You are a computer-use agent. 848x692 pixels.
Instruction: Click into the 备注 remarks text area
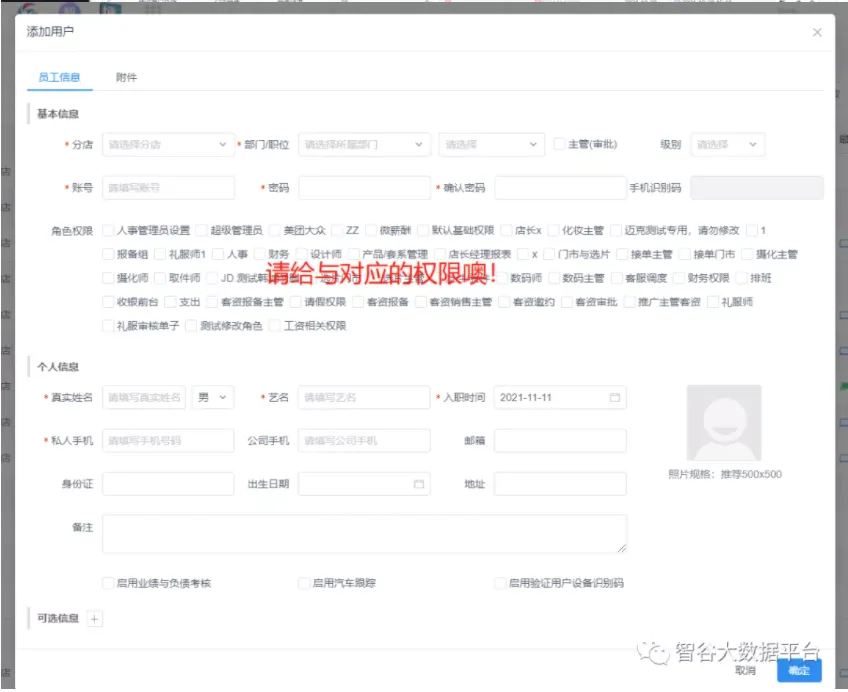click(x=364, y=534)
